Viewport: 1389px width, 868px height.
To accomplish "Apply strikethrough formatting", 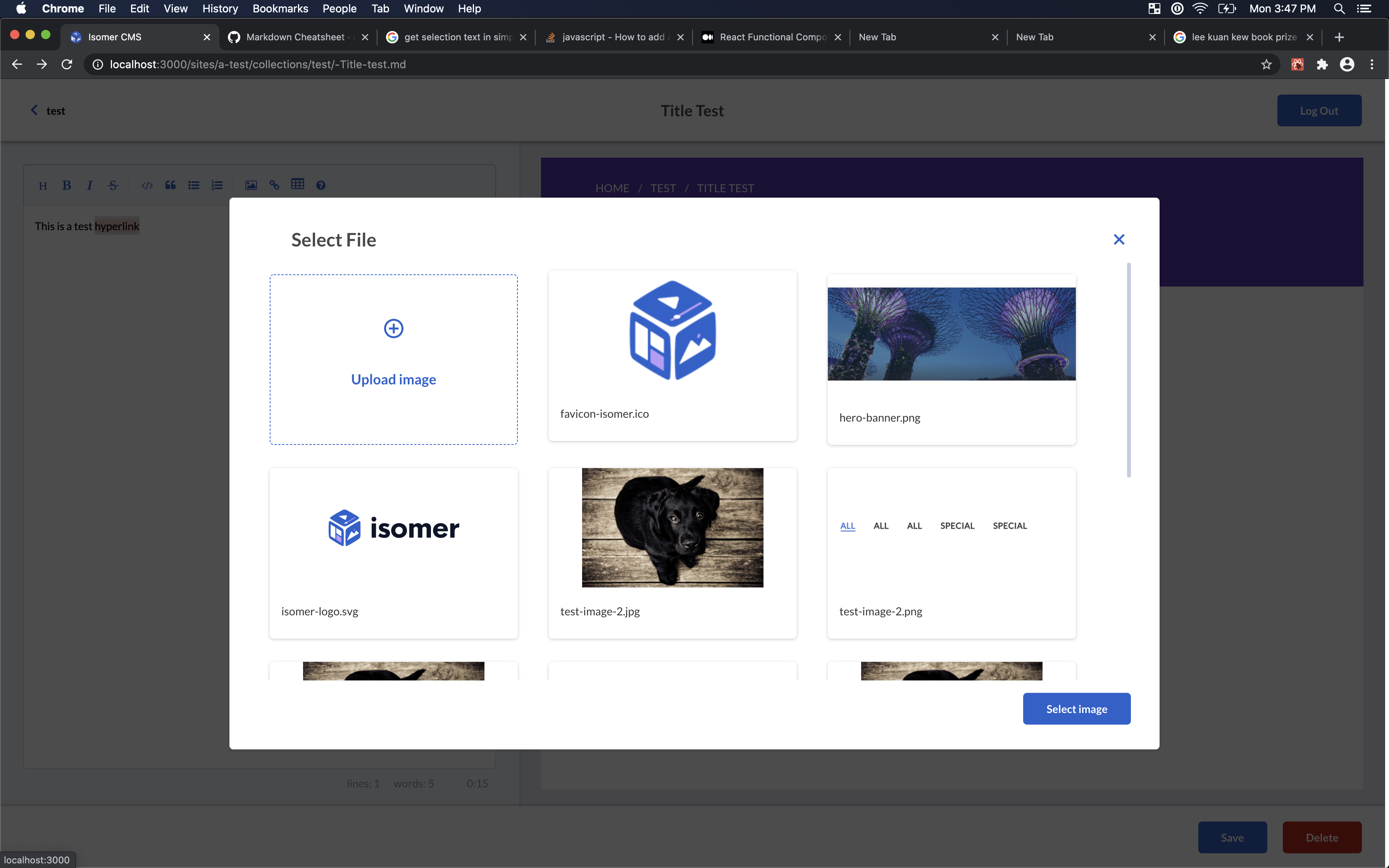I will [112, 185].
